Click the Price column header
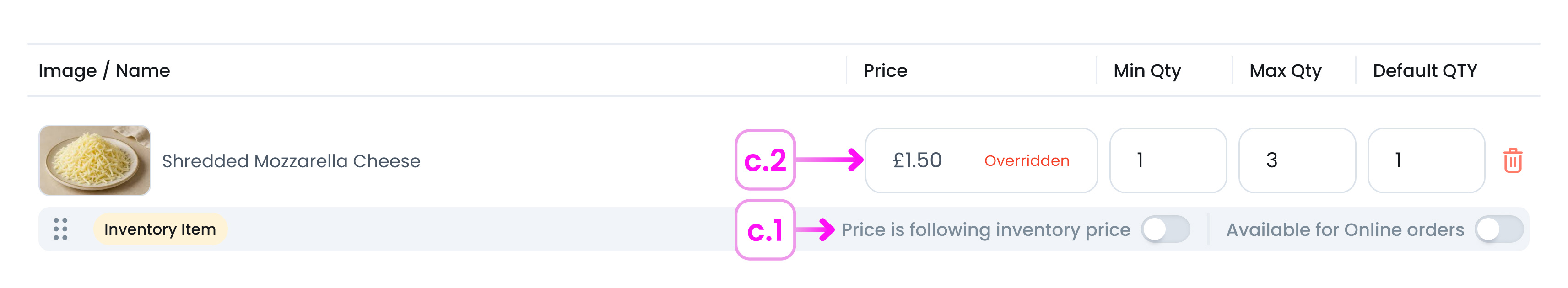Viewport: 1568px width, 288px height. point(886,70)
